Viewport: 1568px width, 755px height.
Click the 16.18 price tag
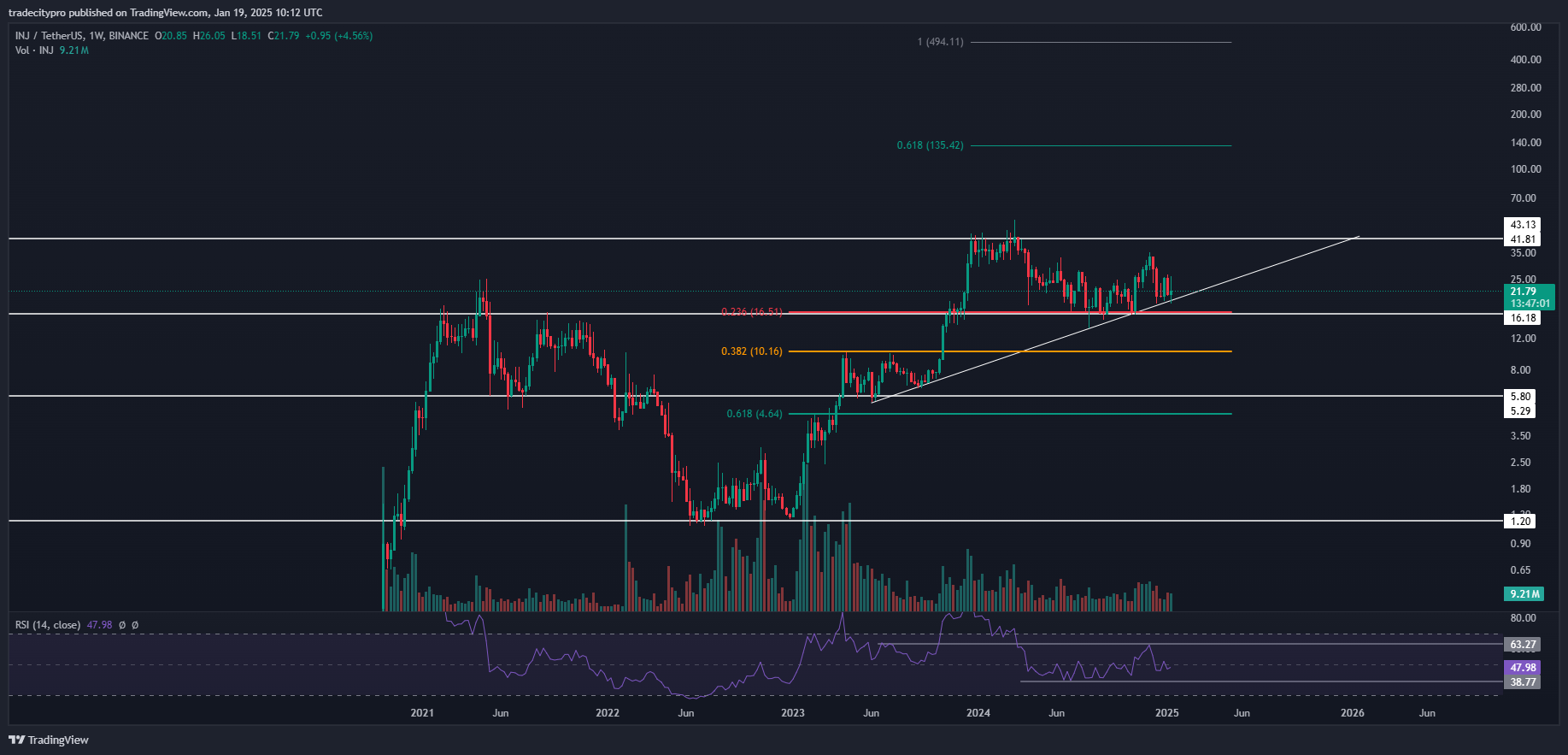click(1523, 318)
